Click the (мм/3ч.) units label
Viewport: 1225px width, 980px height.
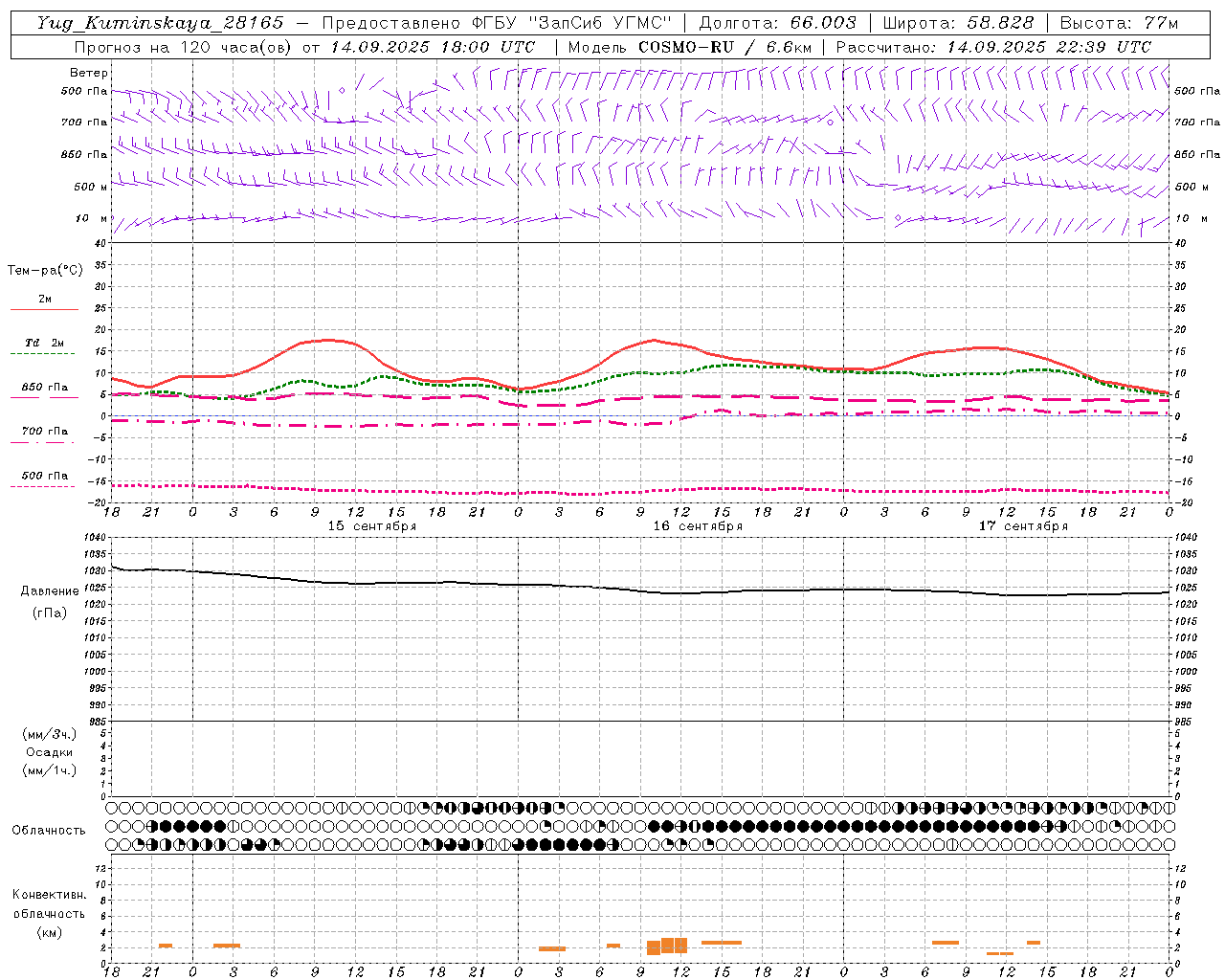point(50,734)
